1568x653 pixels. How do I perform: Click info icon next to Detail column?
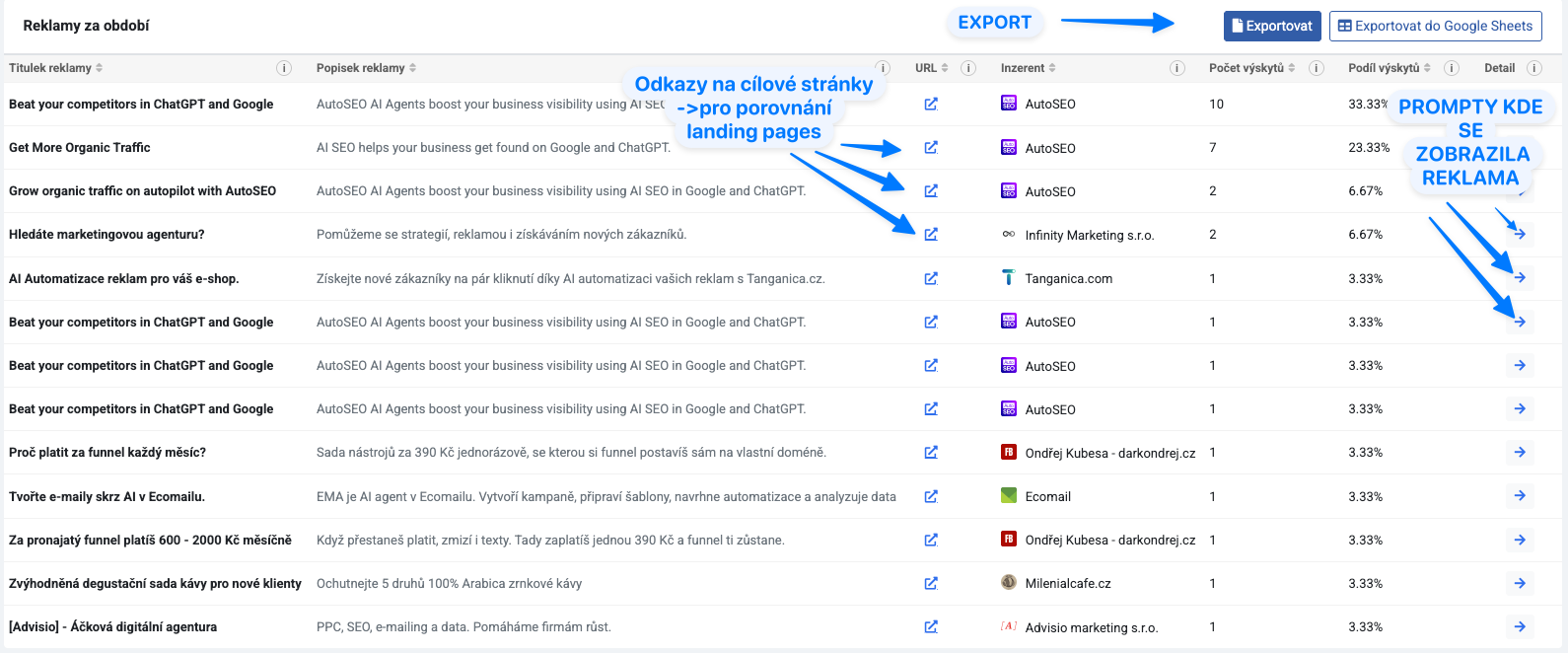coord(1534,68)
